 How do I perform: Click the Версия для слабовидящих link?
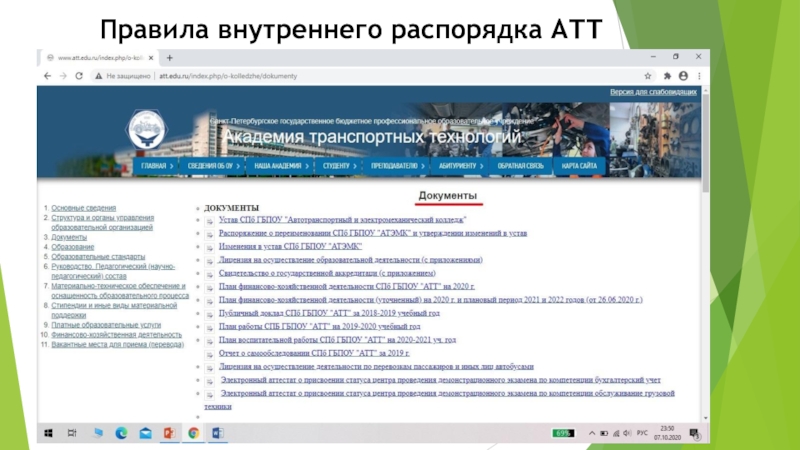coord(653,92)
